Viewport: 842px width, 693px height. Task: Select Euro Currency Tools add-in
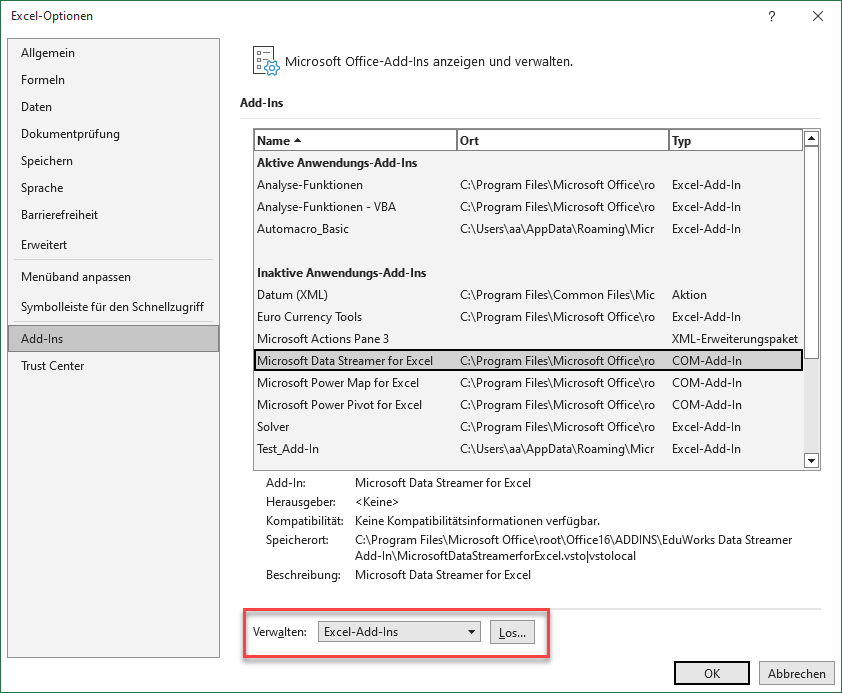[x=528, y=317]
